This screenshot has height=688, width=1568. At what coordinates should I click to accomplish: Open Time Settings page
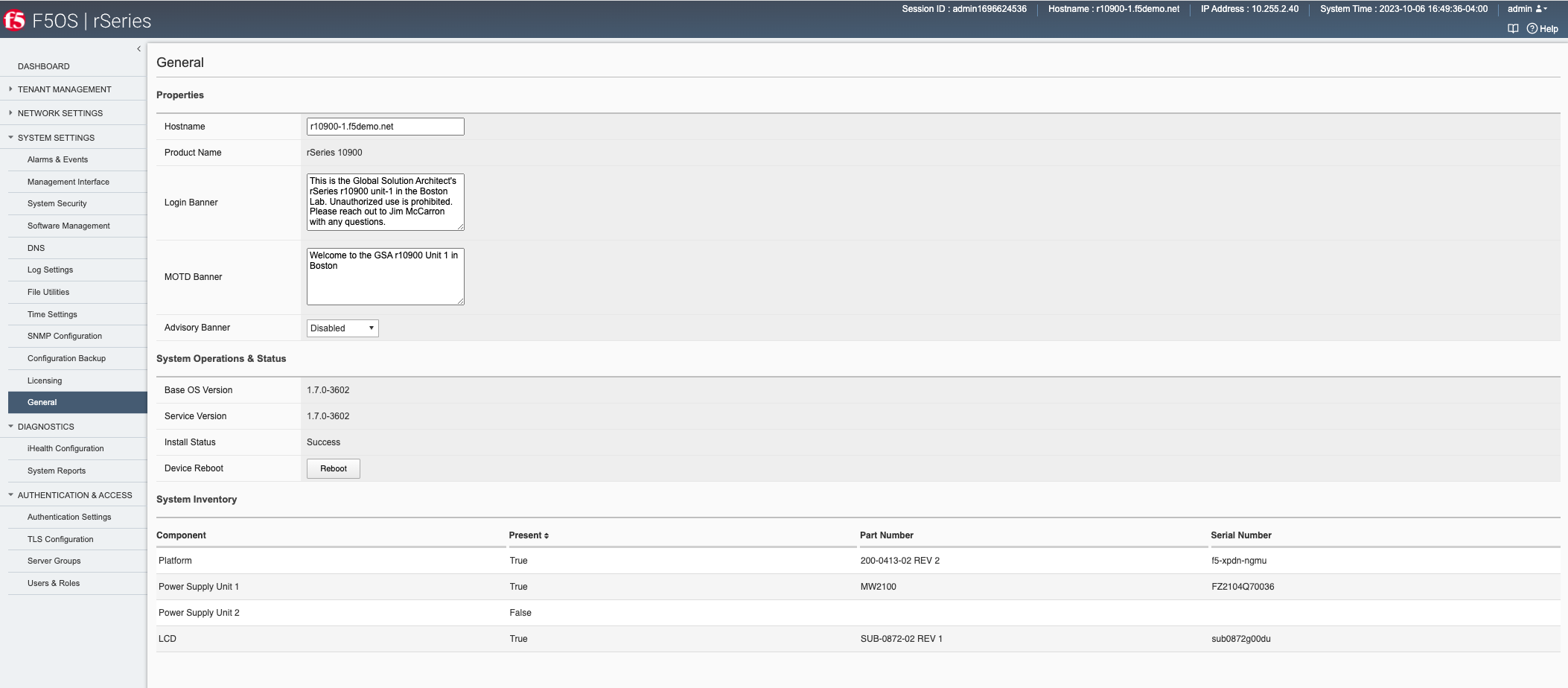pyautogui.click(x=52, y=314)
